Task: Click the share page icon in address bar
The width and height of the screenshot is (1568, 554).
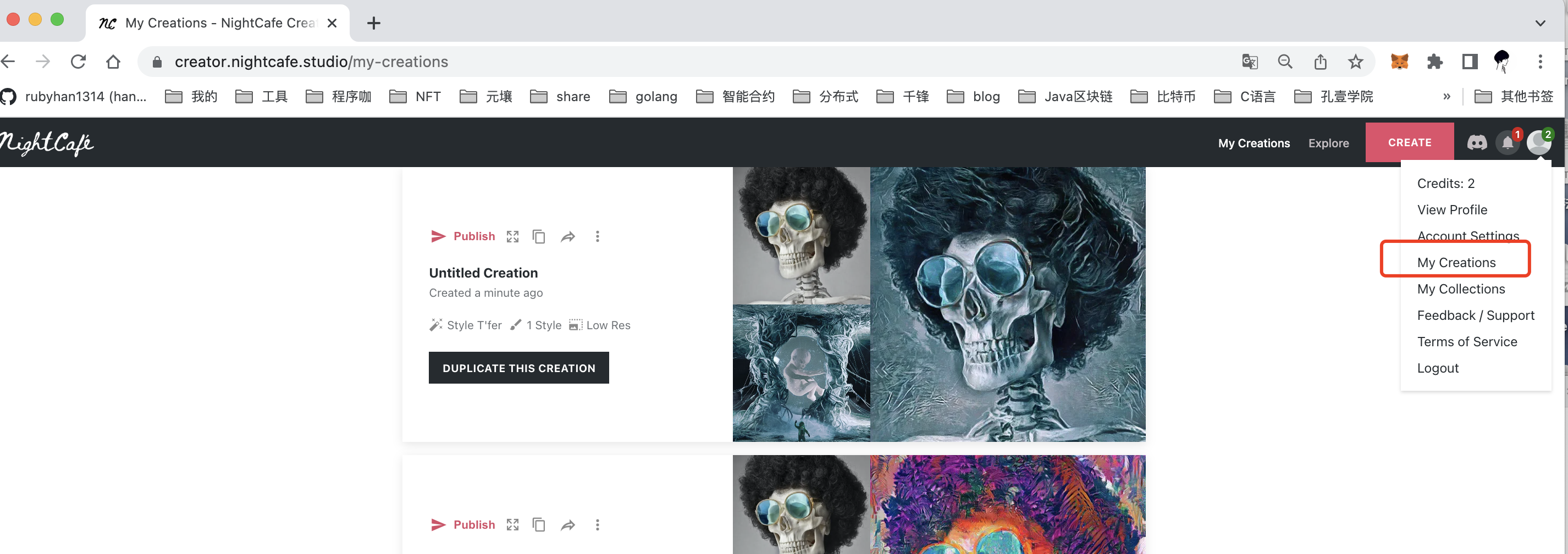Action: (x=1319, y=62)
